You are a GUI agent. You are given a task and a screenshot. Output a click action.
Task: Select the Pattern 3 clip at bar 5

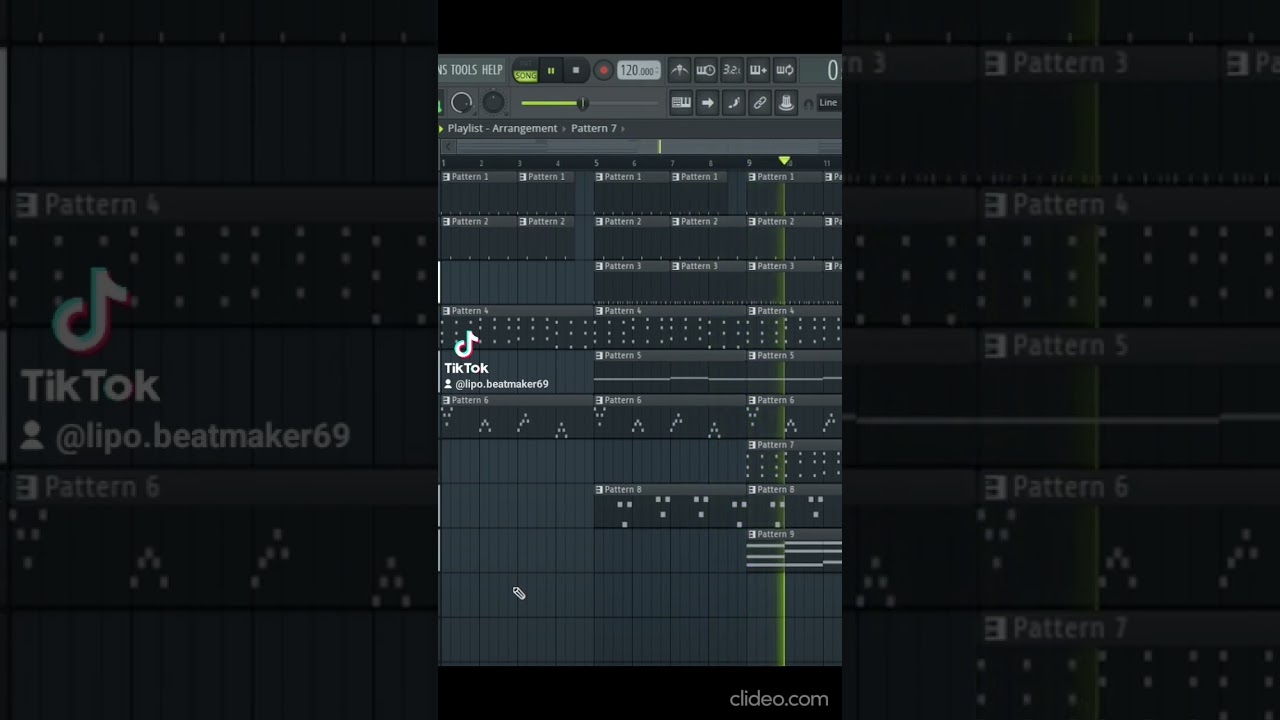click(x=632, y=282)
